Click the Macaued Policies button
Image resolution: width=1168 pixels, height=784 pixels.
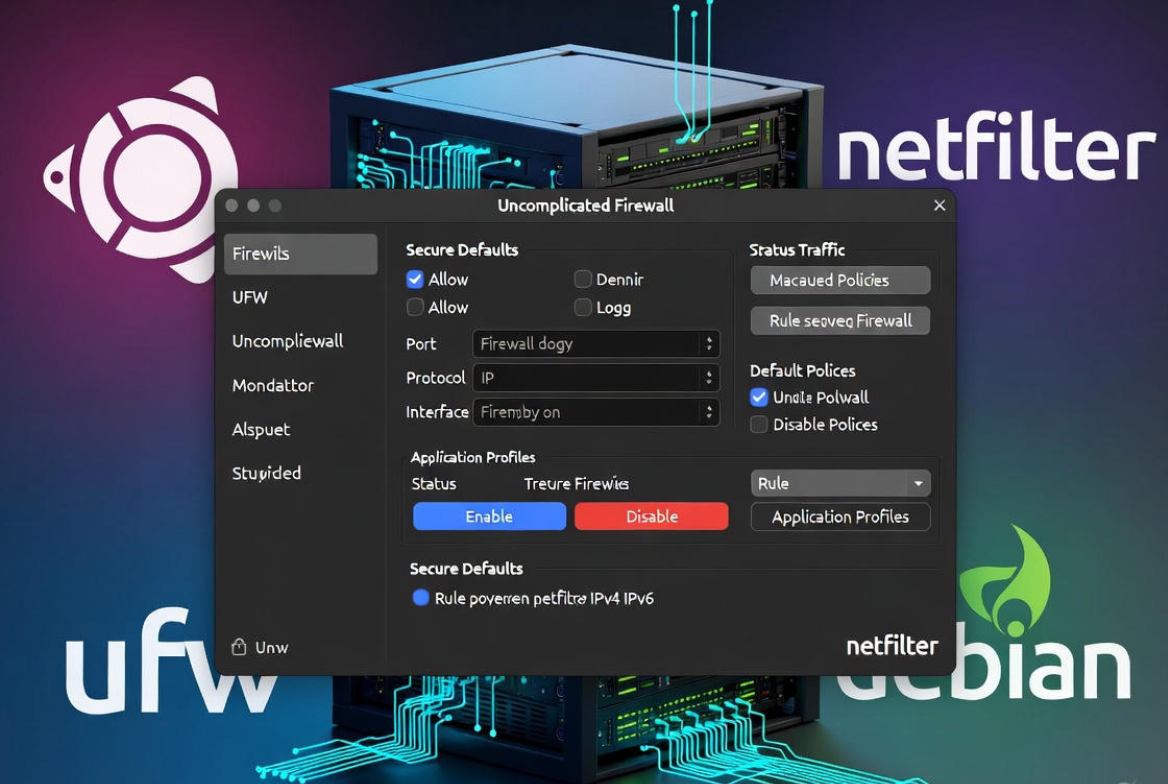point(840,281)
